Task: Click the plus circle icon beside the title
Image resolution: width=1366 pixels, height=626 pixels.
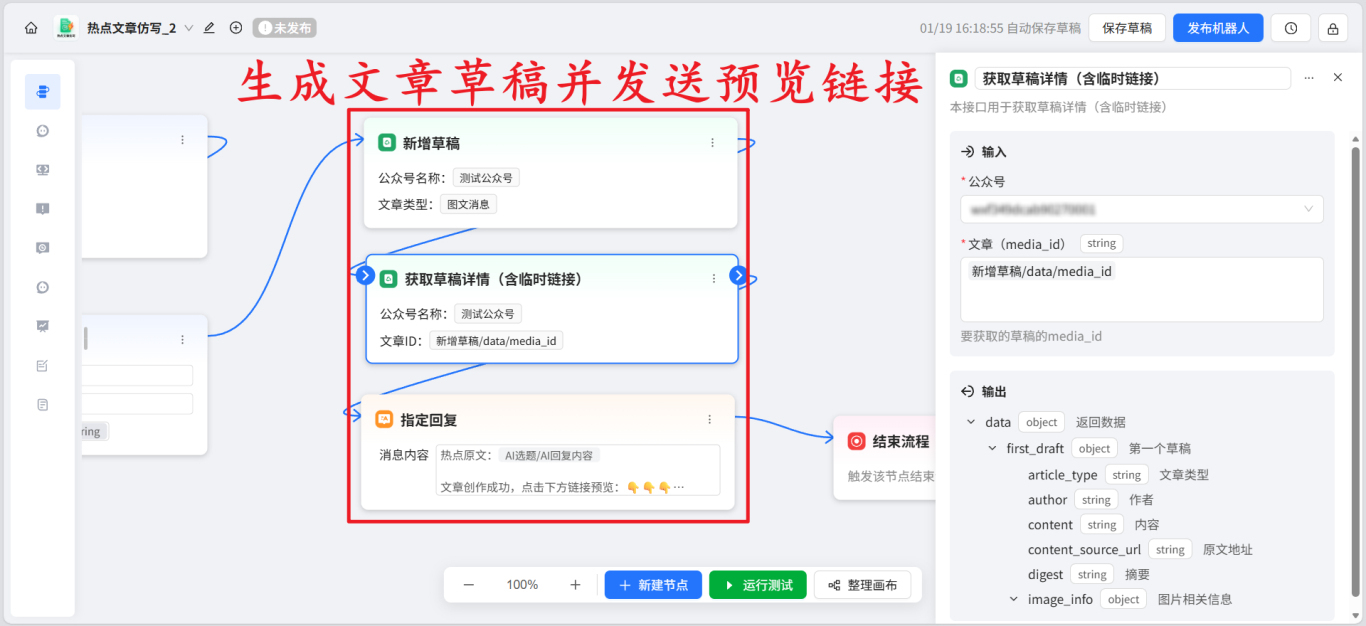Action: click(236, 28)
